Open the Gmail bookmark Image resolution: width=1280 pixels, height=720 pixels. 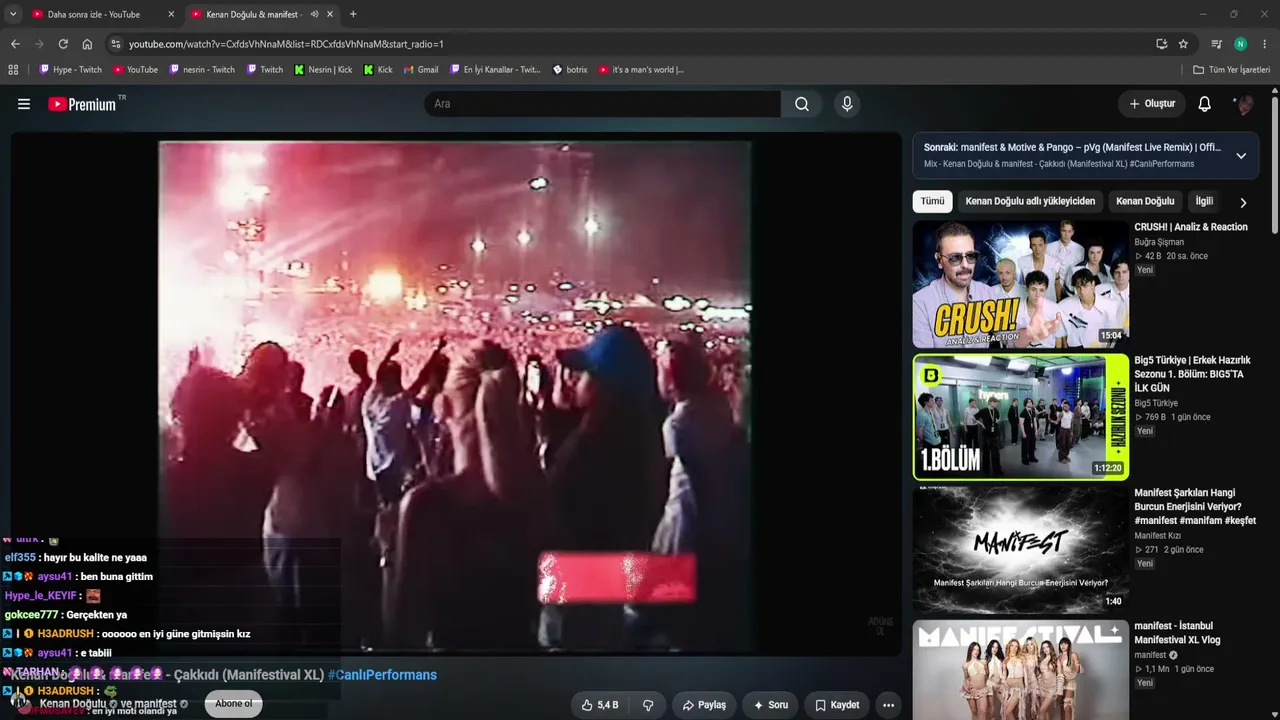tap(421, 70)
